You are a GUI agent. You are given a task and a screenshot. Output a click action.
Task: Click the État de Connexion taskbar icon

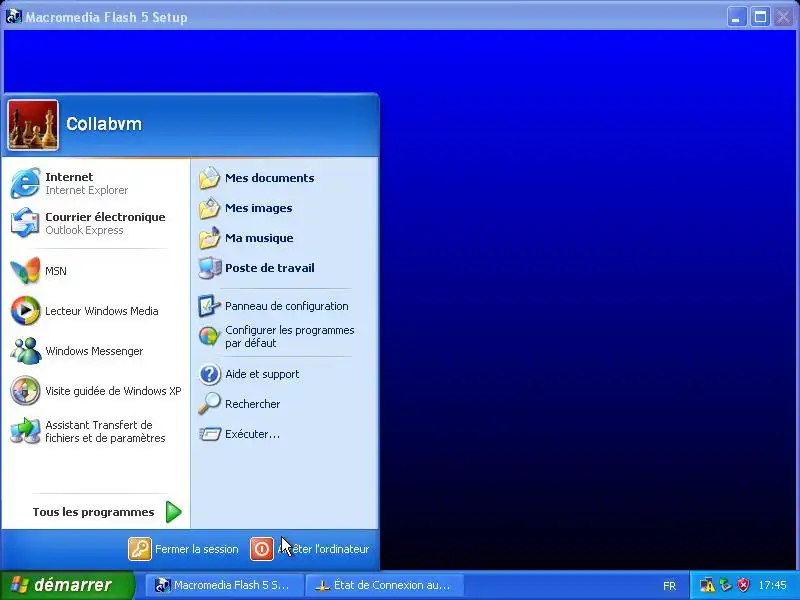pos(322,585)
